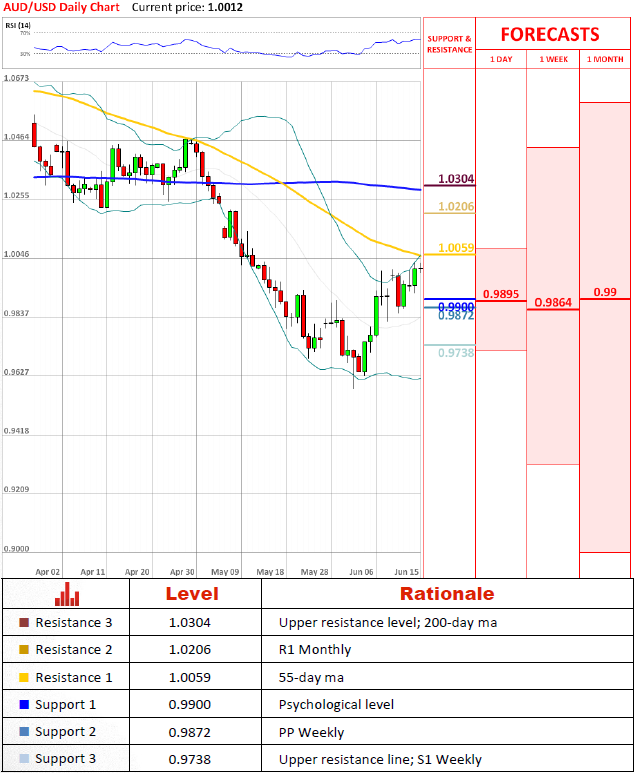Select the 1 MONTH forecast column header
Image resolution: width=635 pixels, height=773 pixels.
[605, 59]
